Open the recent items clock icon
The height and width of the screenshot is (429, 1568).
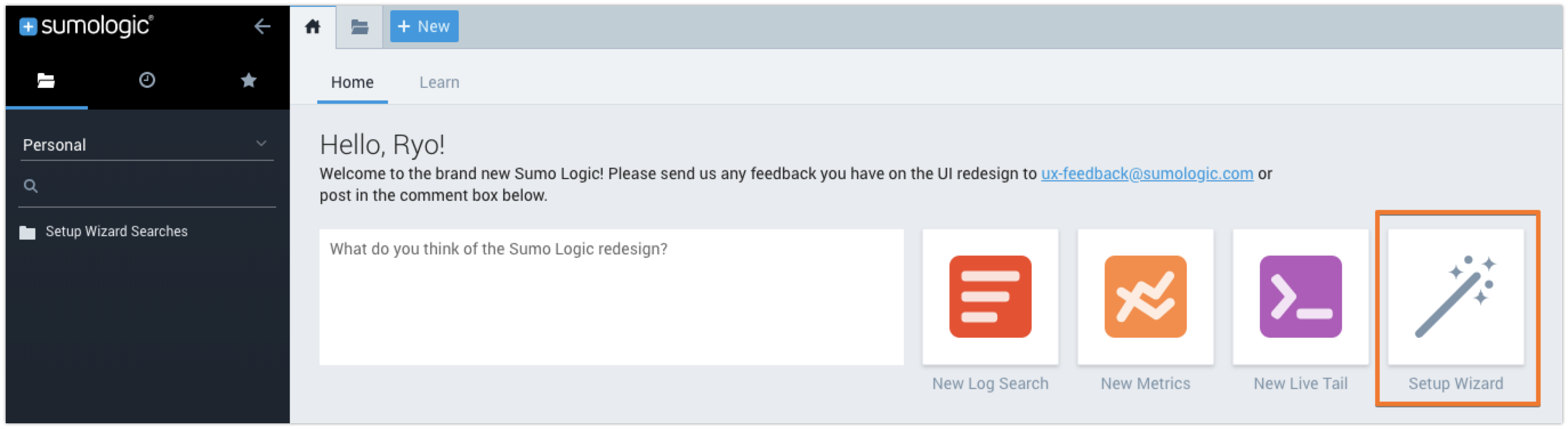[147, 80]
